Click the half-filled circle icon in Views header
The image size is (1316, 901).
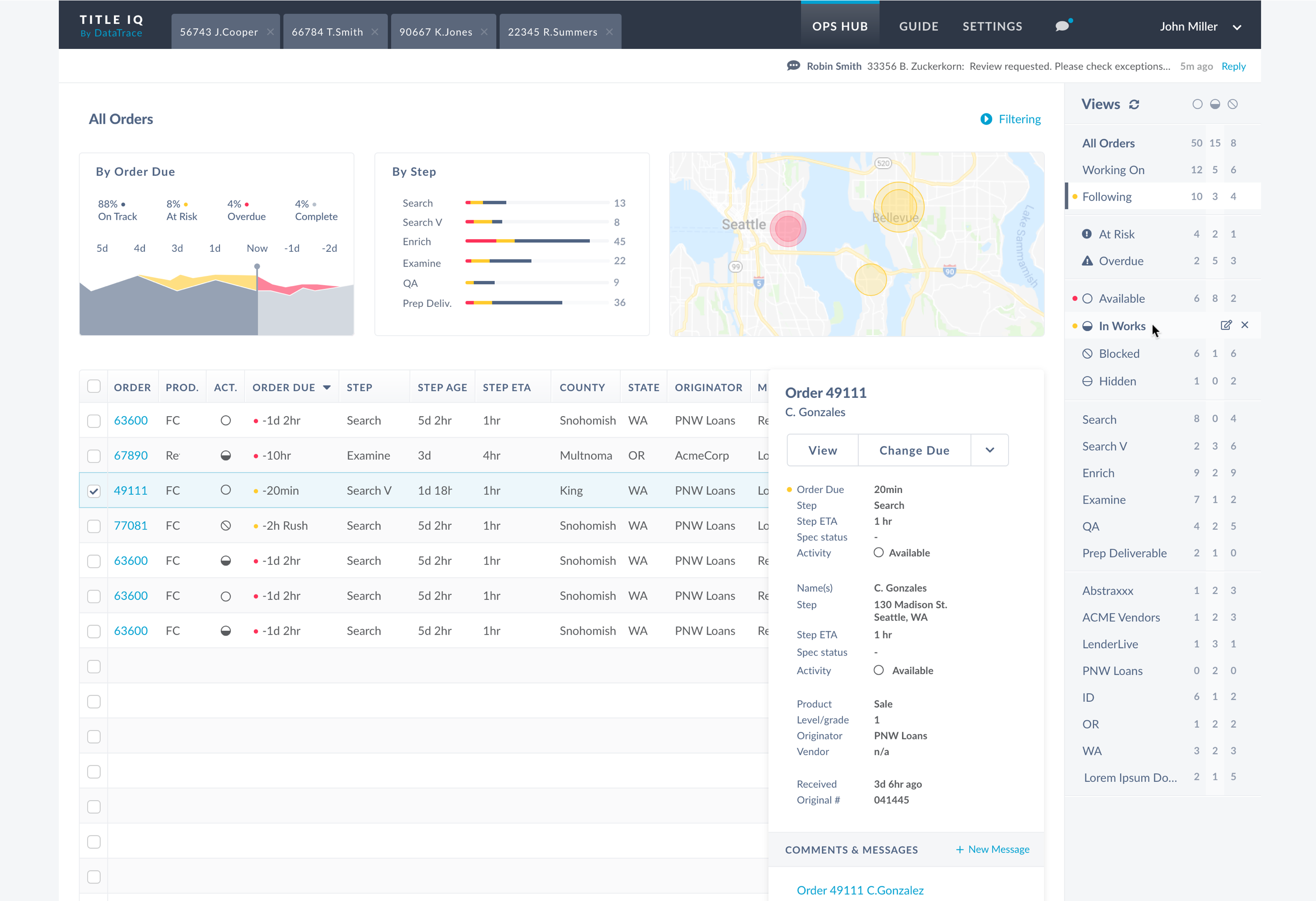tap(1215, 104)
